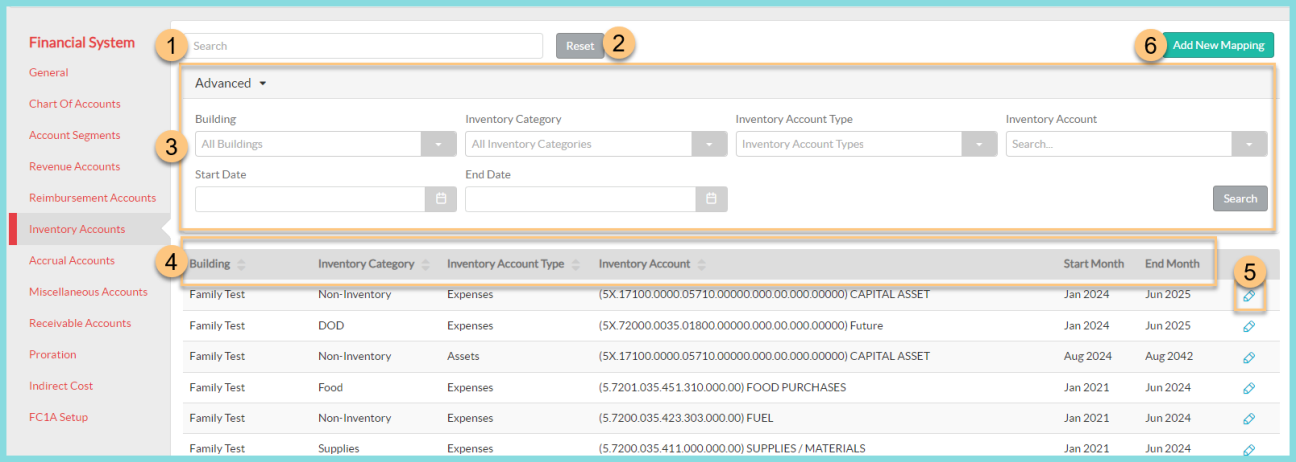Edit the DOD Future mapping row

coord(1249,326)
